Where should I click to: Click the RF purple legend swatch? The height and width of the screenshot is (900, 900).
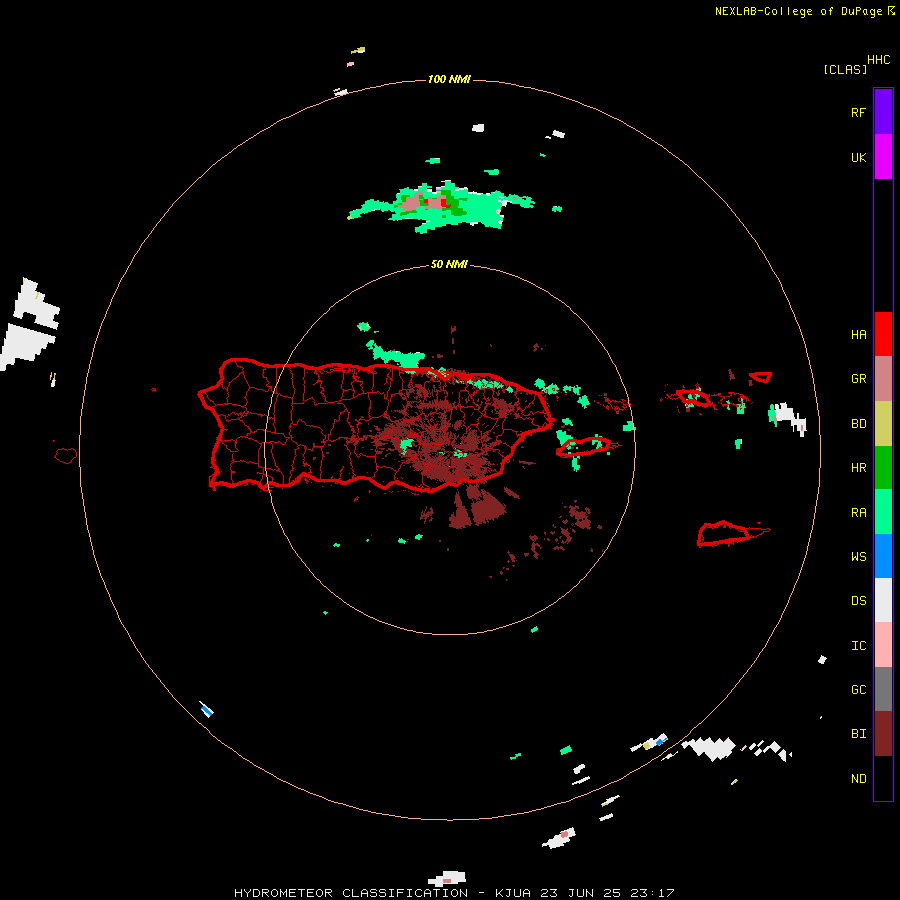click(x=883, y=112)
